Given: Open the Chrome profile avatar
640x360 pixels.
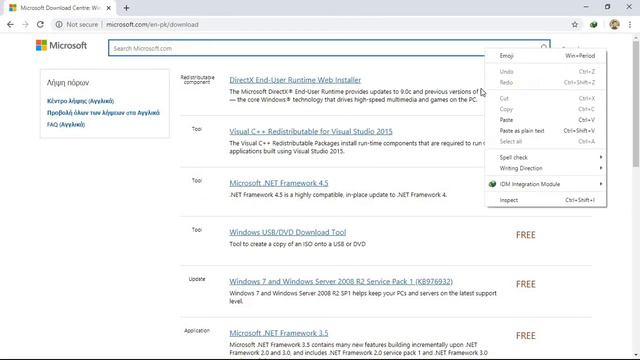Looking at the screenshot, I should 614,24.
